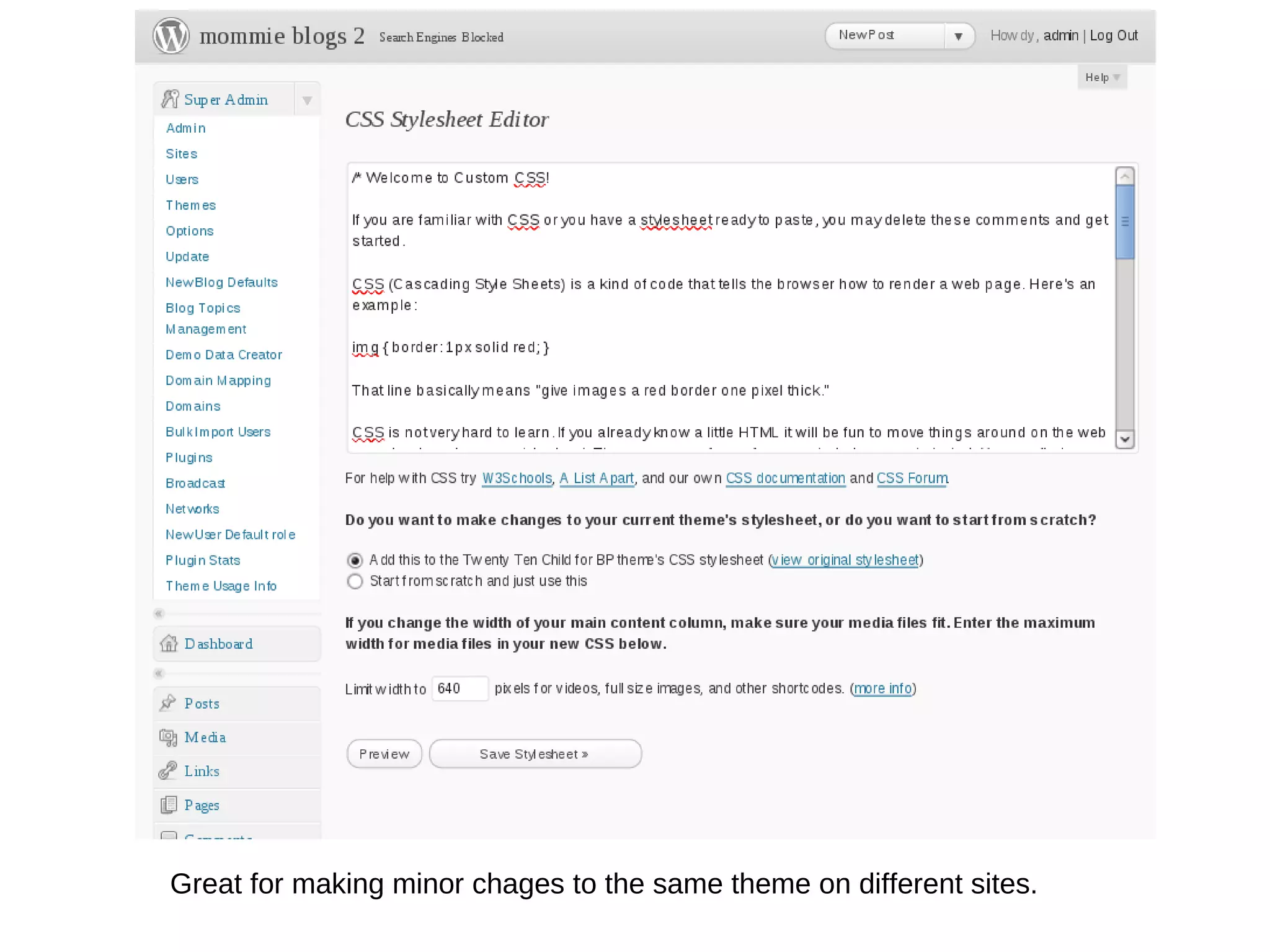Collapse the Super Admin menu arrow

tap(307, 100)
